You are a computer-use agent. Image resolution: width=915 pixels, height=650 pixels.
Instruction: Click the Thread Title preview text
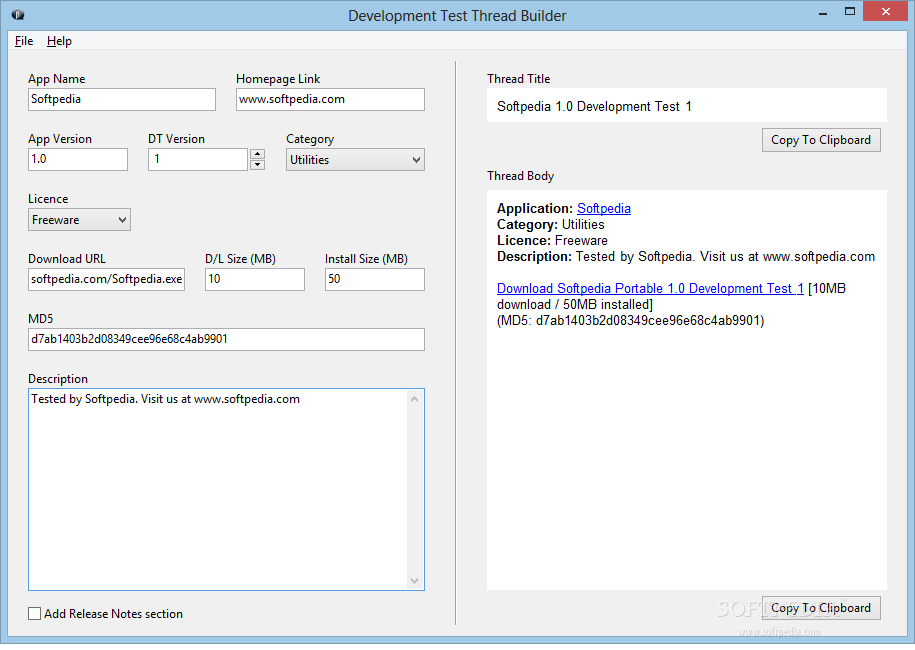594,107
